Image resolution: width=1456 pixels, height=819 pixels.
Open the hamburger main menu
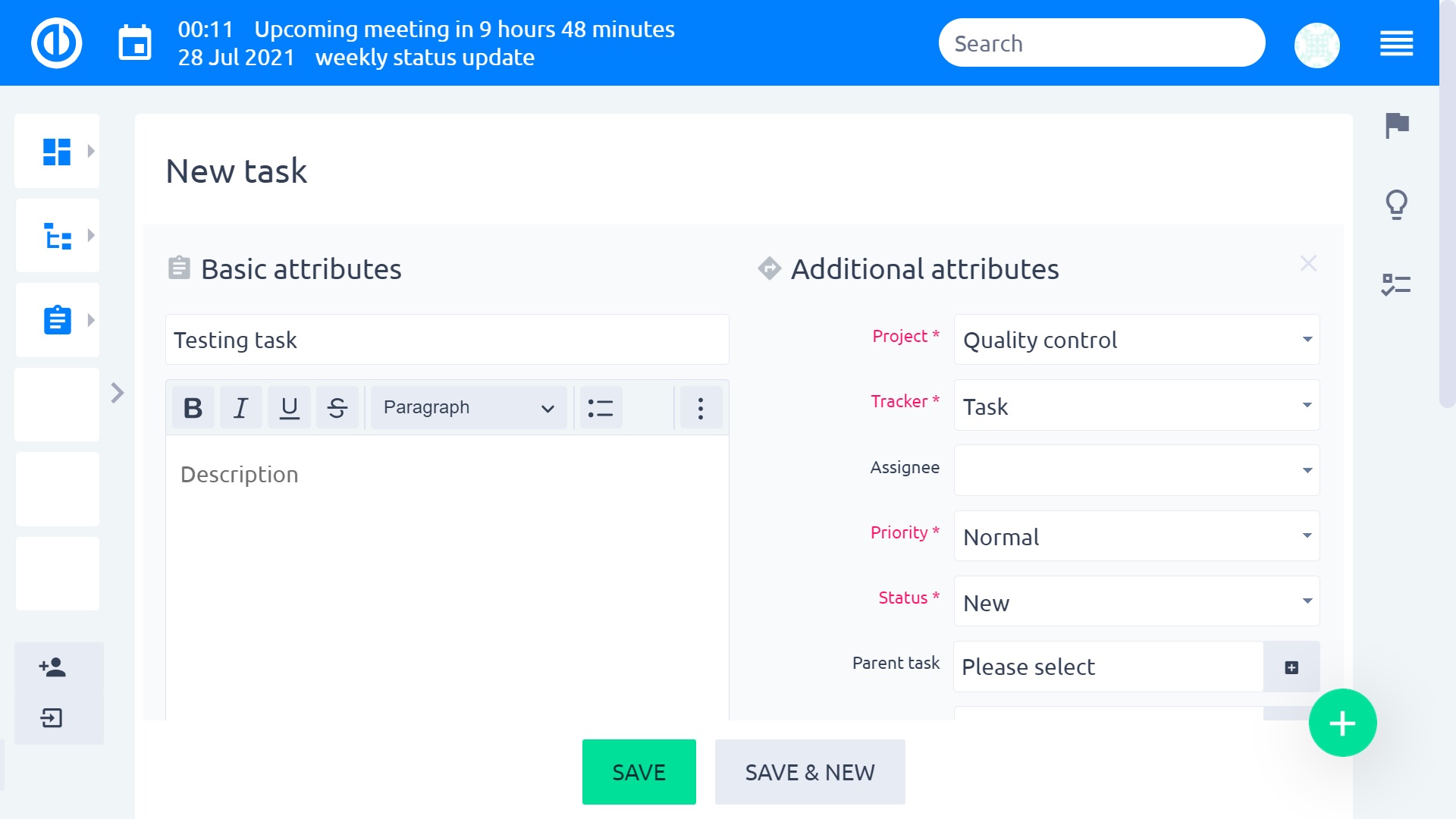[1396, 43]
